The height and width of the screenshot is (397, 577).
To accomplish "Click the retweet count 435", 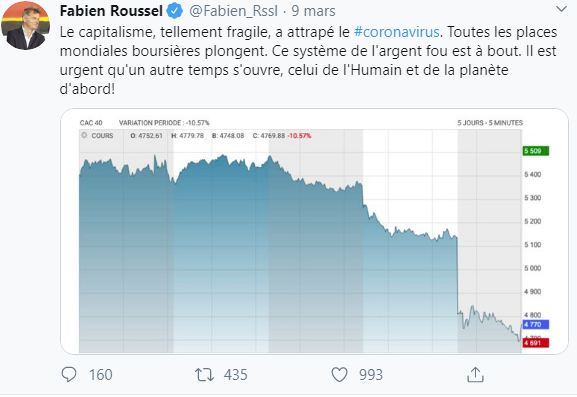I will [x=236, y=375].
